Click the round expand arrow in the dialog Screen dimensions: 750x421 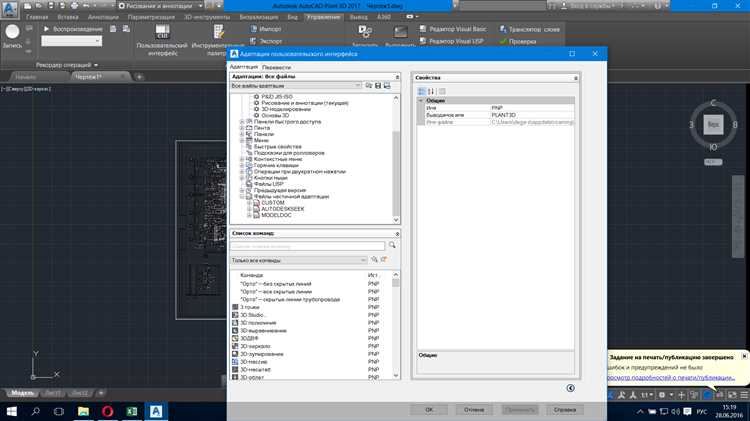tap(570, 388)
